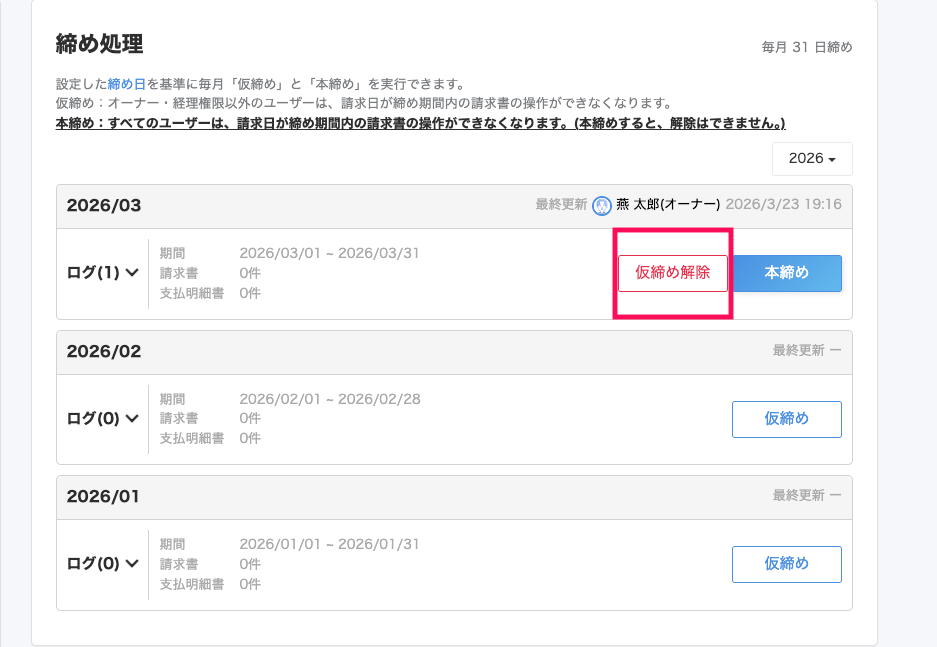Click the user avatar icon beside 燕 太郎
Image resolution: width=937 pixels, height=647 pixels.
(601, 206)
